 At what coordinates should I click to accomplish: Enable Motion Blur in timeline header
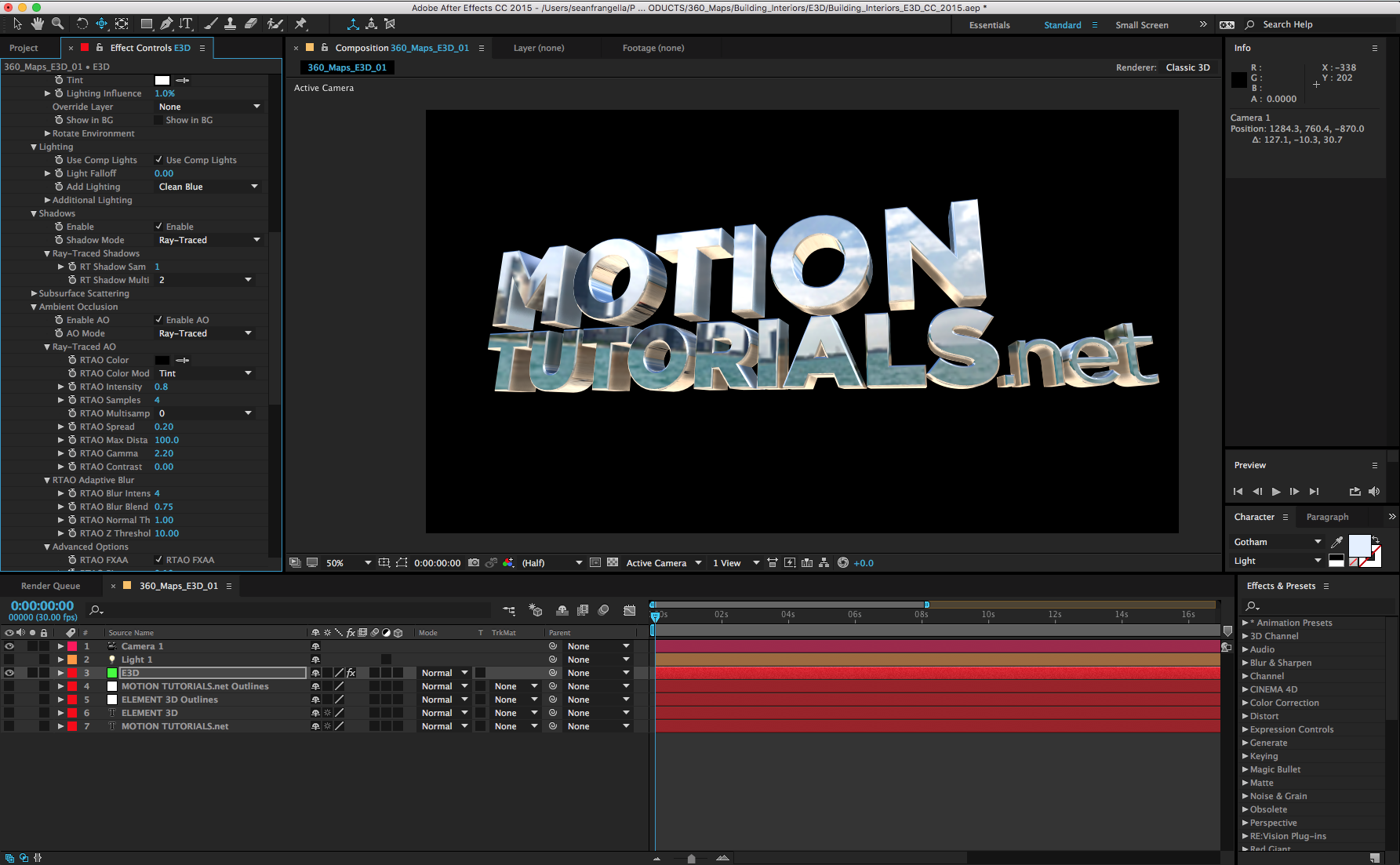603,610
